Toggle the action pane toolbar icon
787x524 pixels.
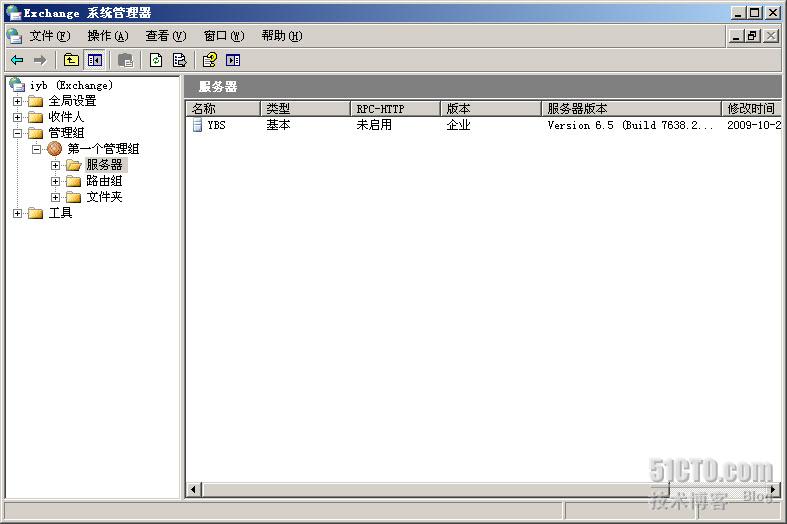coord(233,61)
